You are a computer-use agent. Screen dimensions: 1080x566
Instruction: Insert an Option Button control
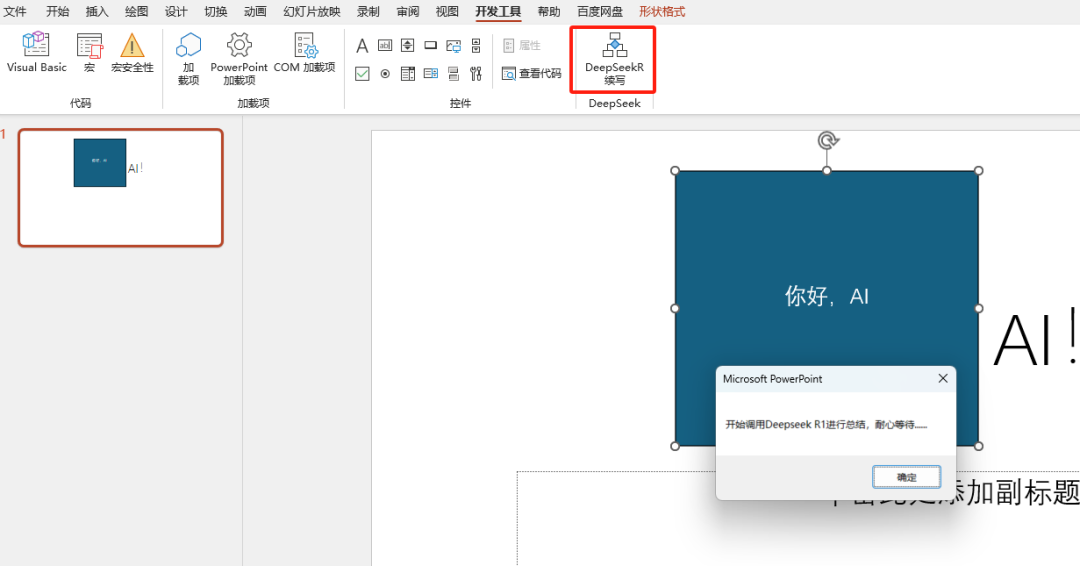click(x=385, y=74)
